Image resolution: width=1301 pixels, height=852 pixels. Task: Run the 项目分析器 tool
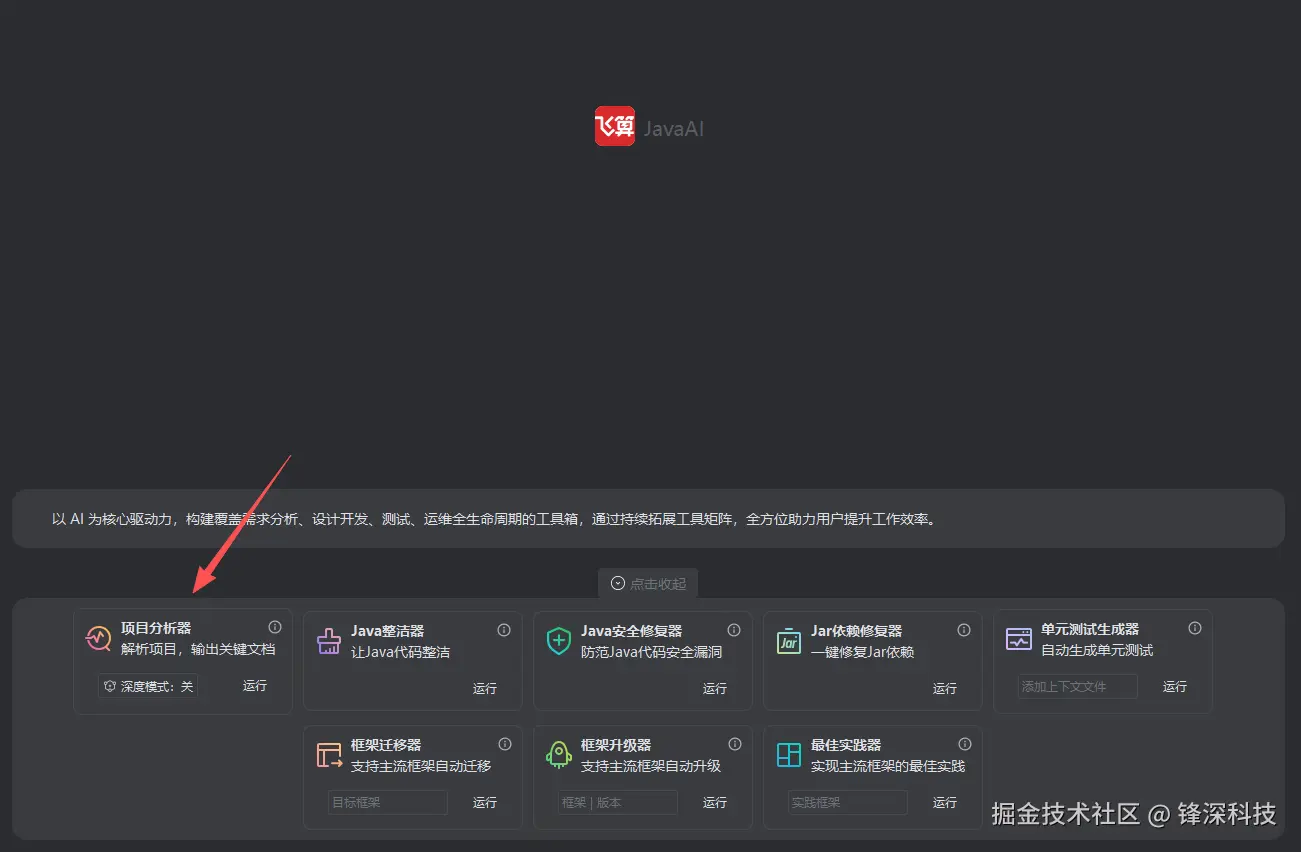[x=255, y=686]
